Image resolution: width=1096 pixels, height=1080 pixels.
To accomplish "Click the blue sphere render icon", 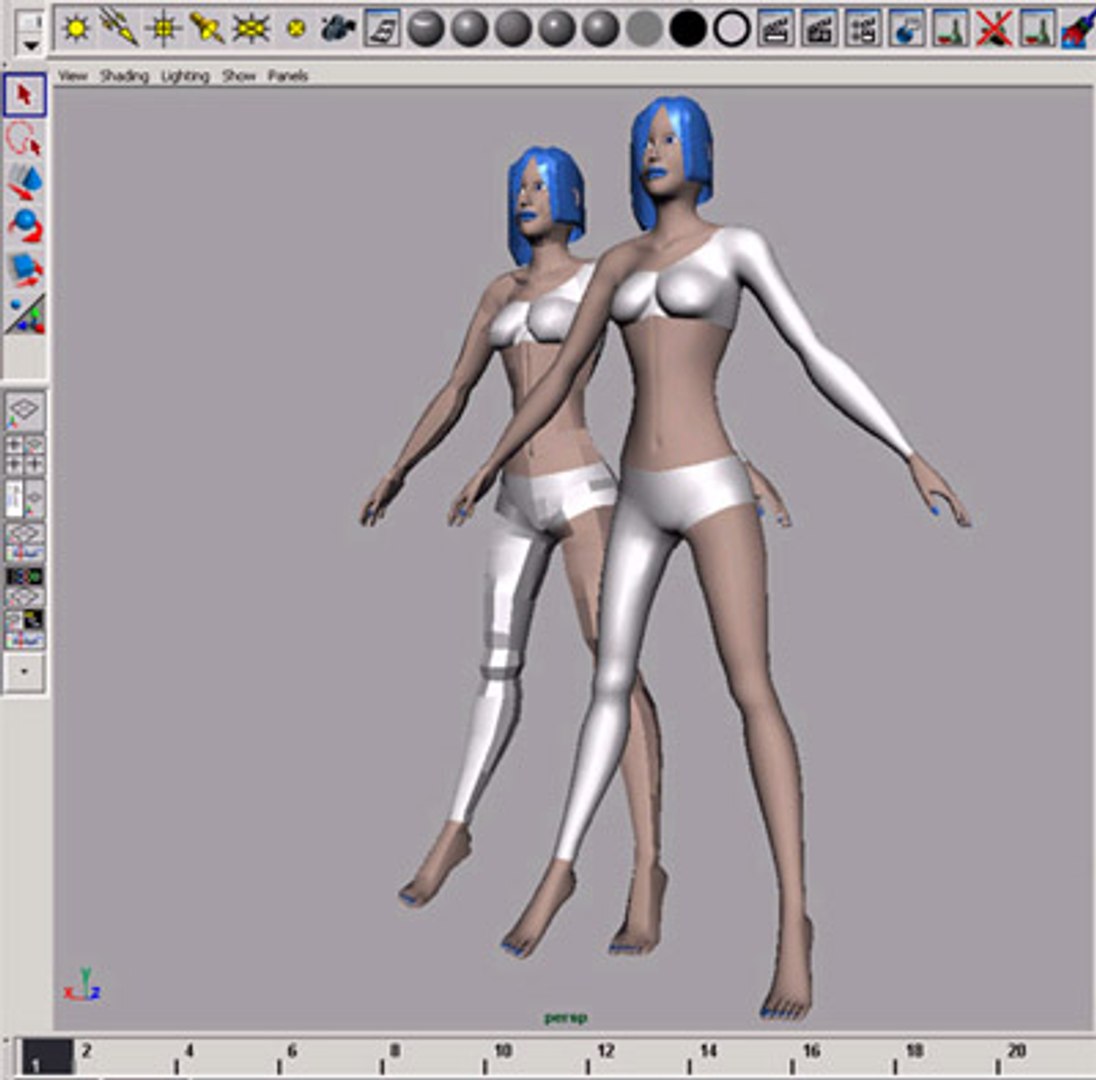I will click(907, 29).
